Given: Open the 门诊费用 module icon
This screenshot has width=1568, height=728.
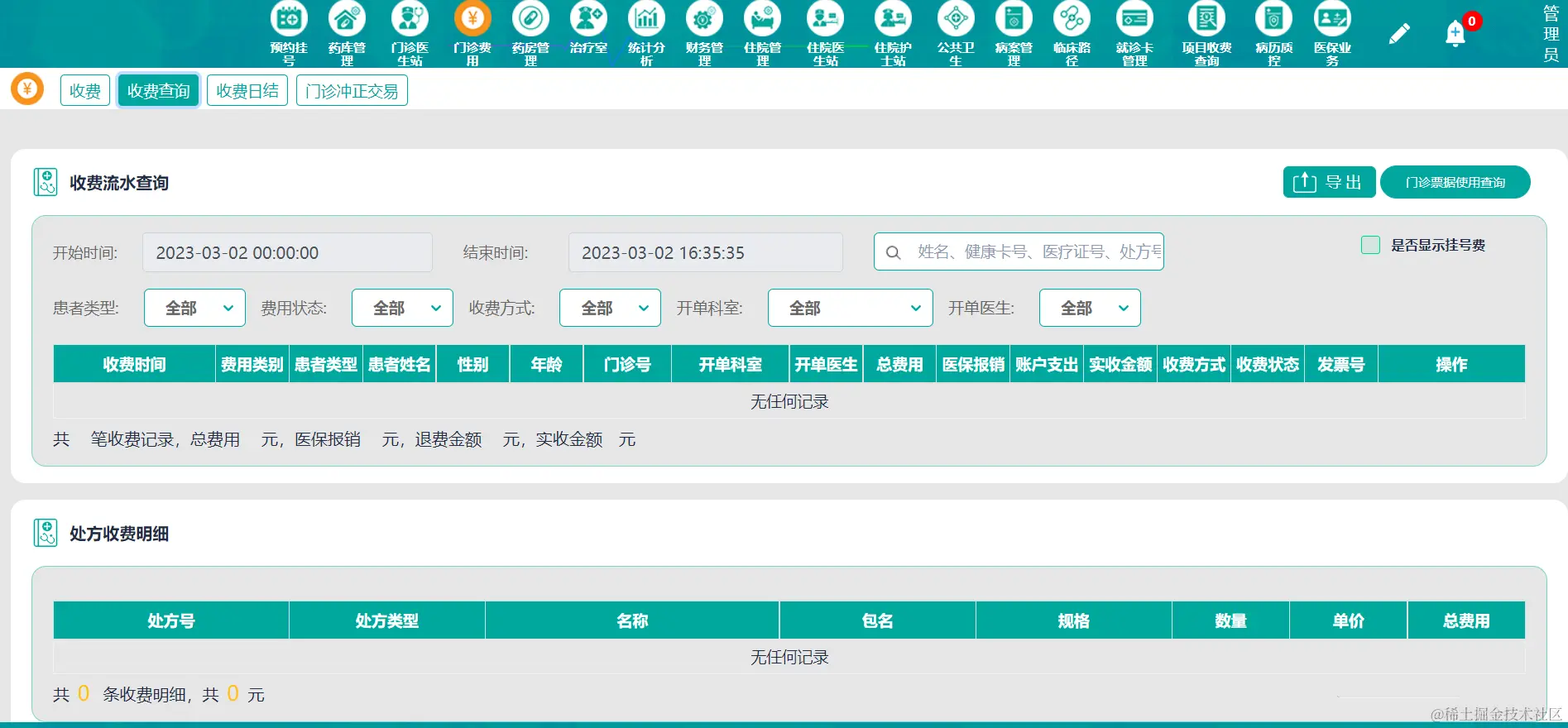Looking at the screenshot, I should point(472,18).
